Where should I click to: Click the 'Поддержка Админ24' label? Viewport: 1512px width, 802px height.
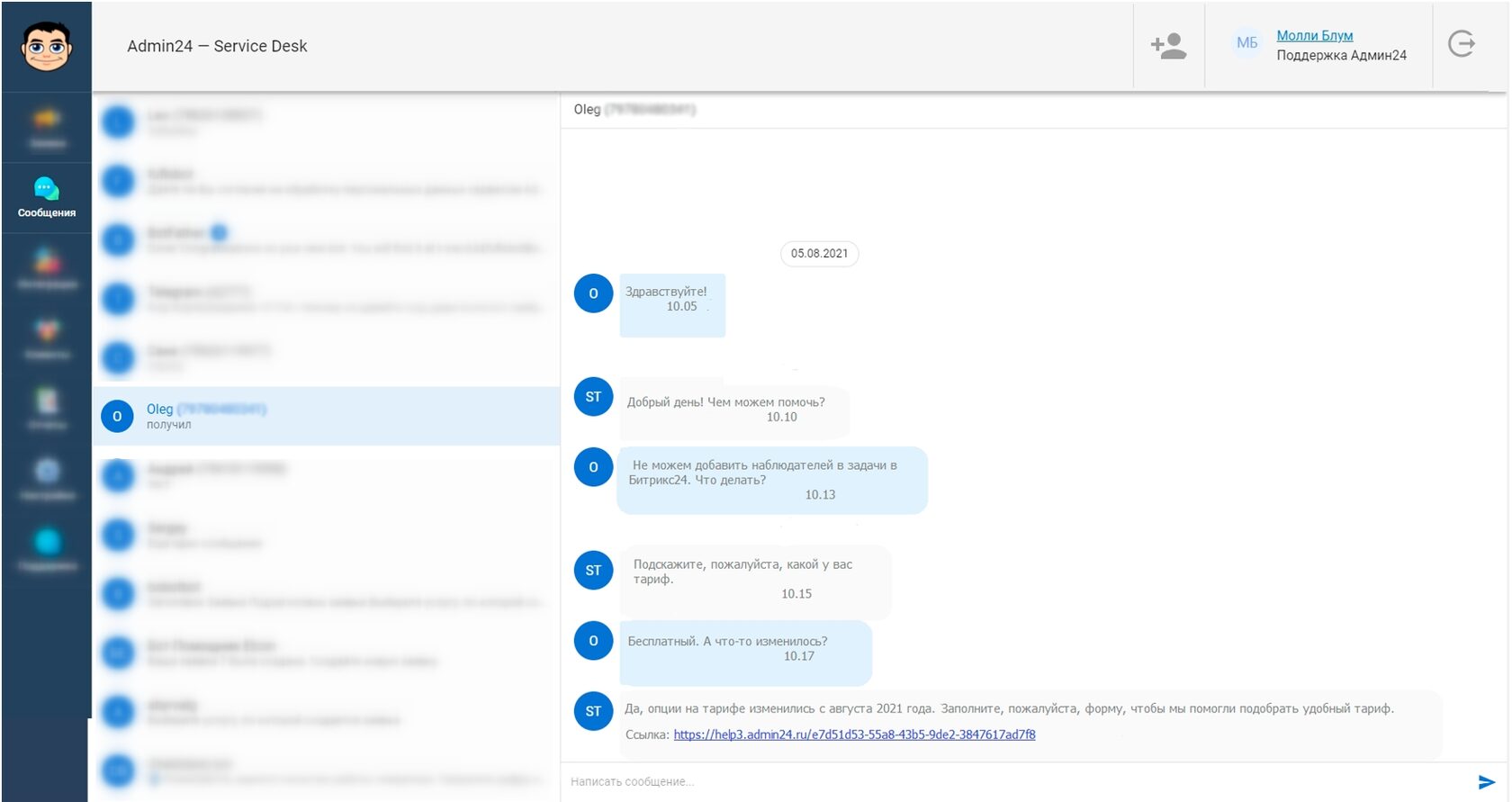(1341, 56)
